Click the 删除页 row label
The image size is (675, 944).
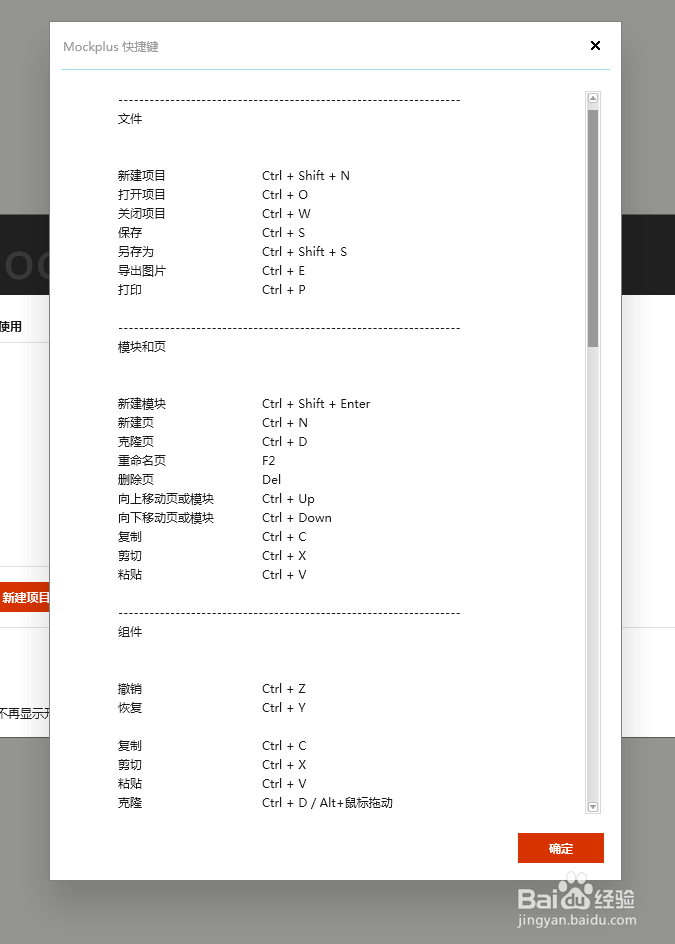click(135, 480)
